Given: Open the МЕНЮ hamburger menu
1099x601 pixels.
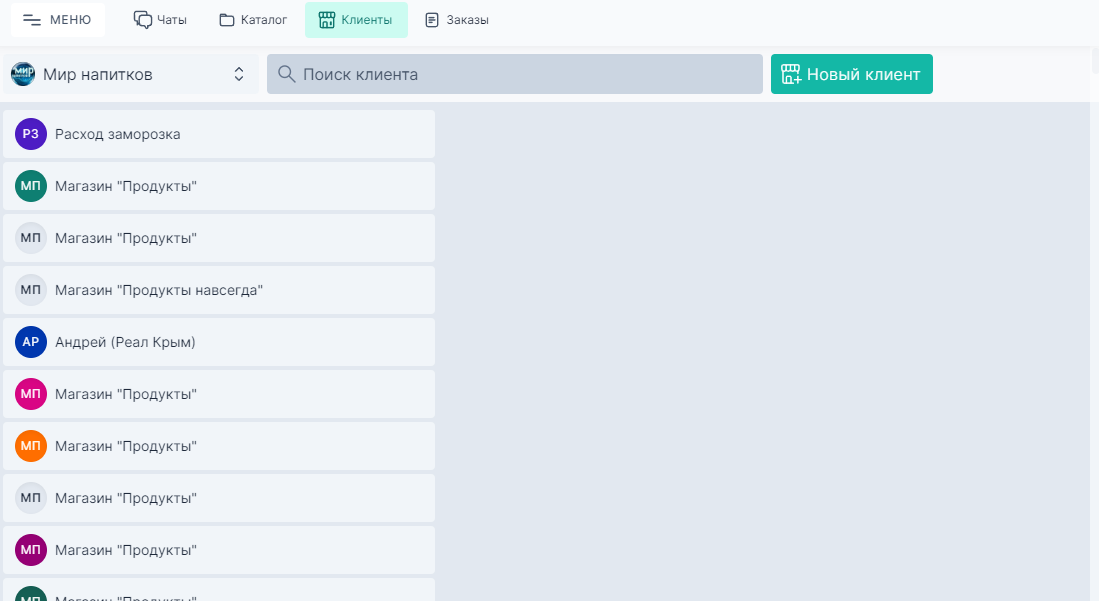Looking at the screenshot, I should tap(57, 20).
